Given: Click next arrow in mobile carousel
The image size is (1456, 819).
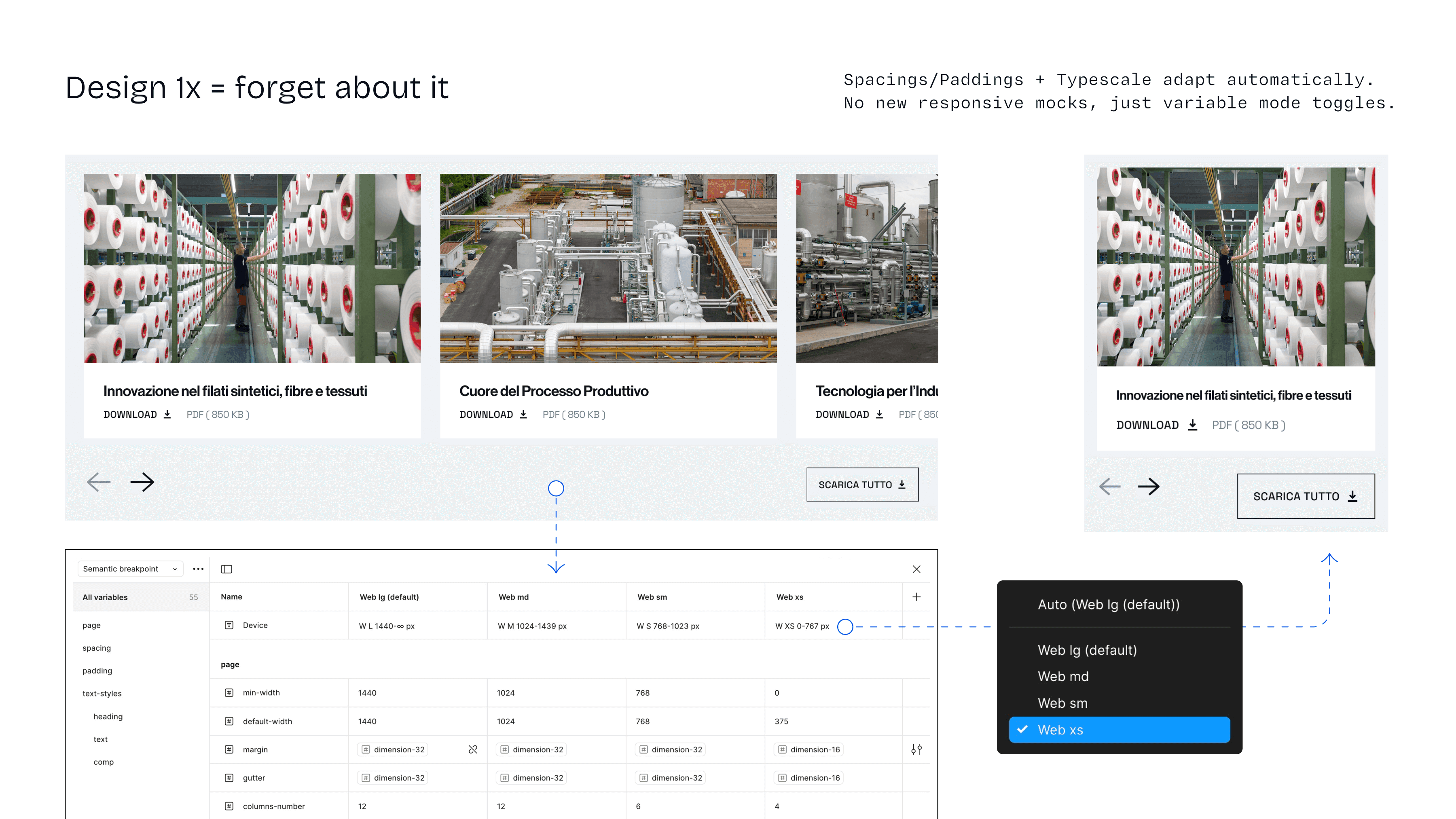Looking at the screenshot, I should (1149, 486).
